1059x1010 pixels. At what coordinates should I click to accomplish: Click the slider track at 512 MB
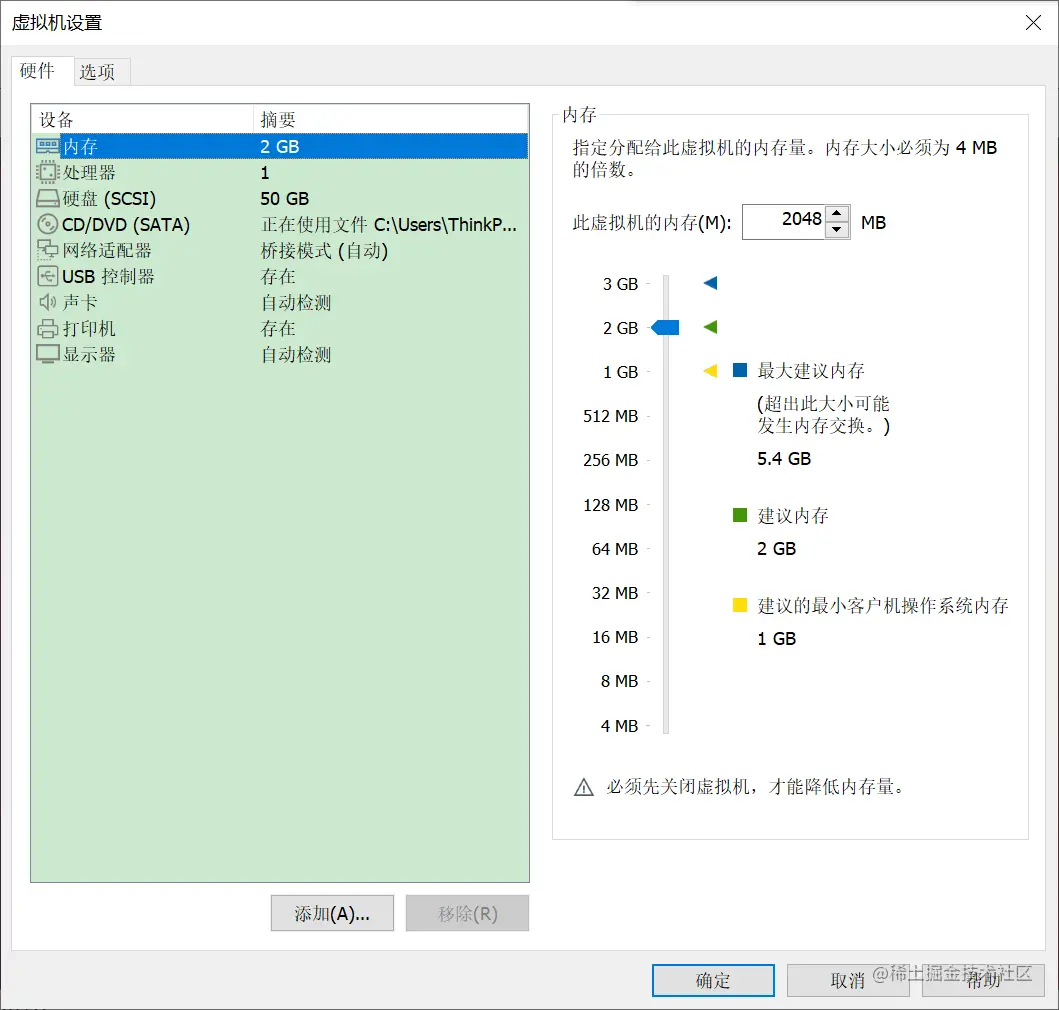pos(666,416)
